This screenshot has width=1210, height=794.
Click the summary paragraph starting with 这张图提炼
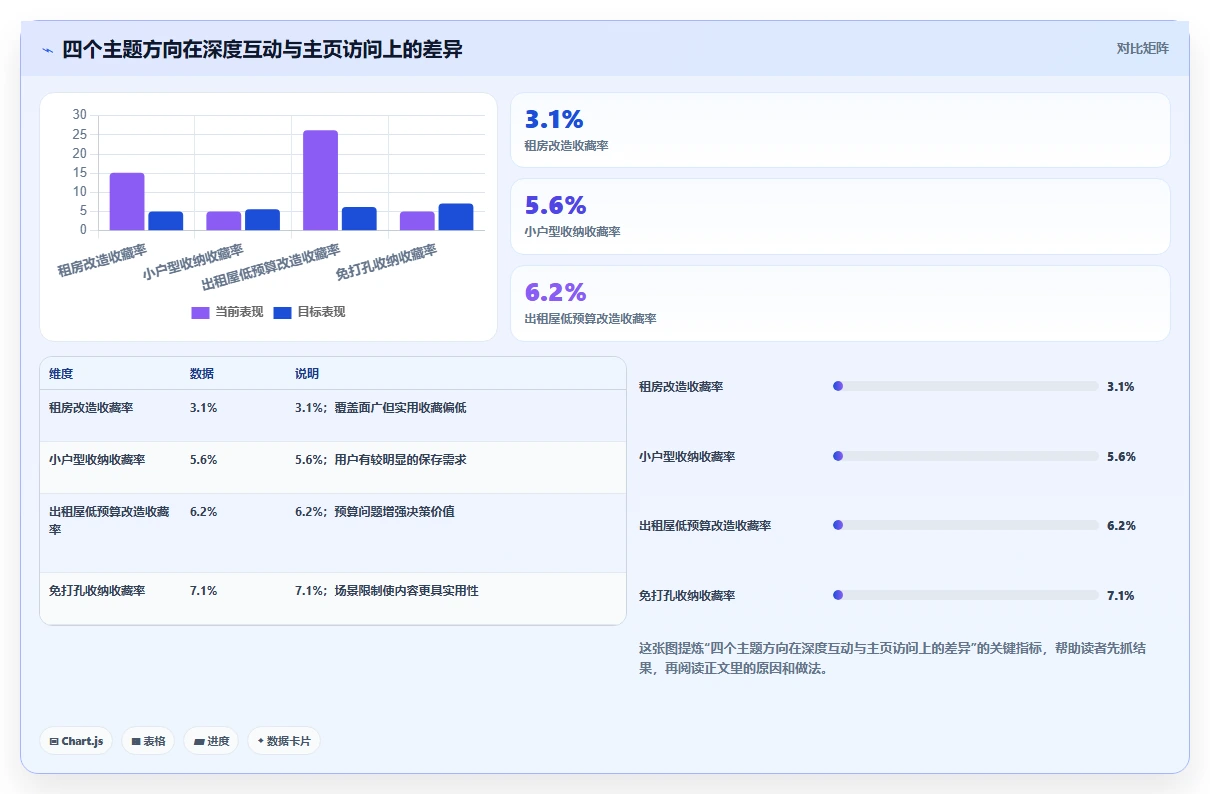[x=892, y=658]
